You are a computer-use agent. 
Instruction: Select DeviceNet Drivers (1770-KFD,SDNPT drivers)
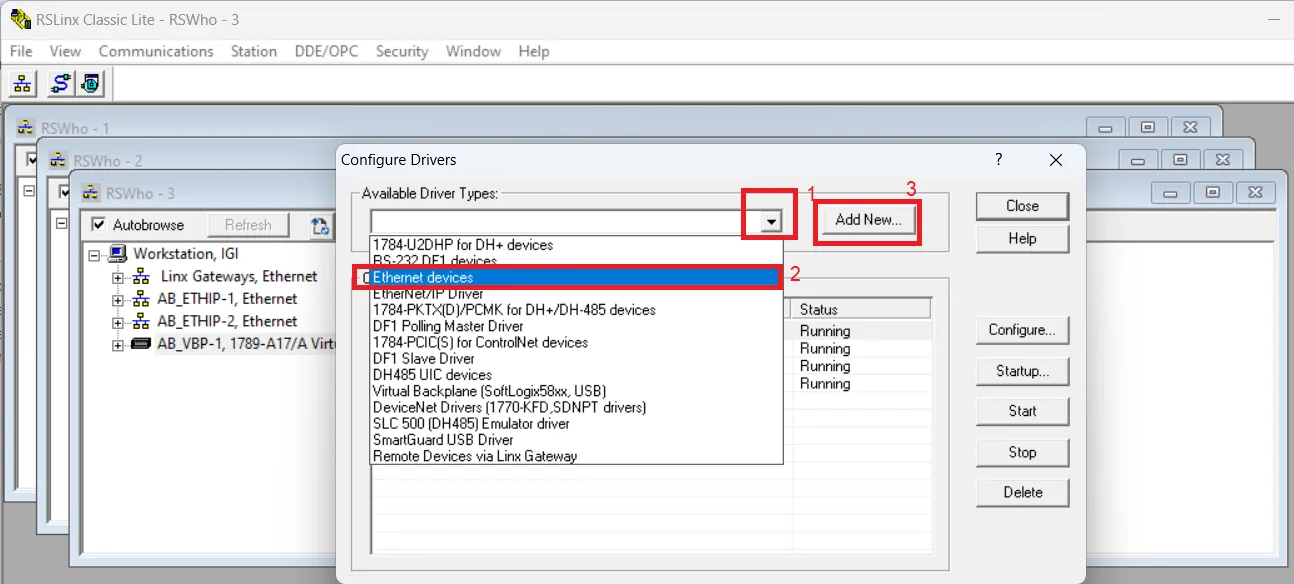tap(576, 407)
